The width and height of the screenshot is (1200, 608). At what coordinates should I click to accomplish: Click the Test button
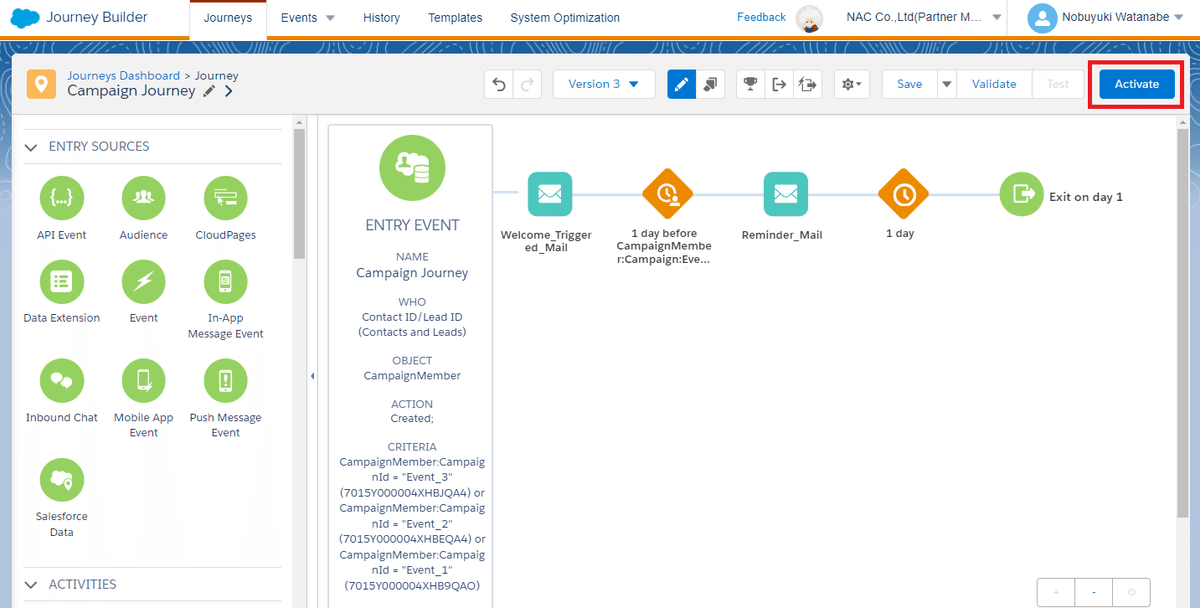click(x=1058, y=84)
